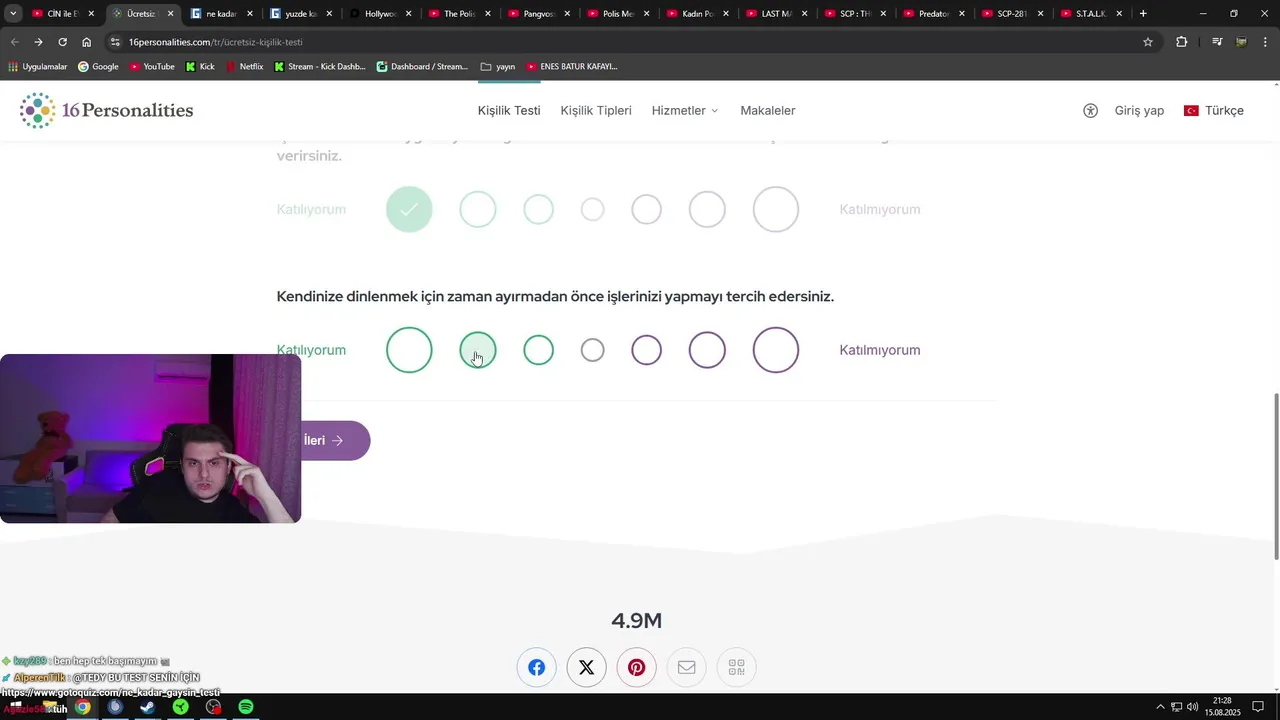1280x720 pixels.
Task: Open the Netflix bookmark
Action: click(x=245, y=67)
